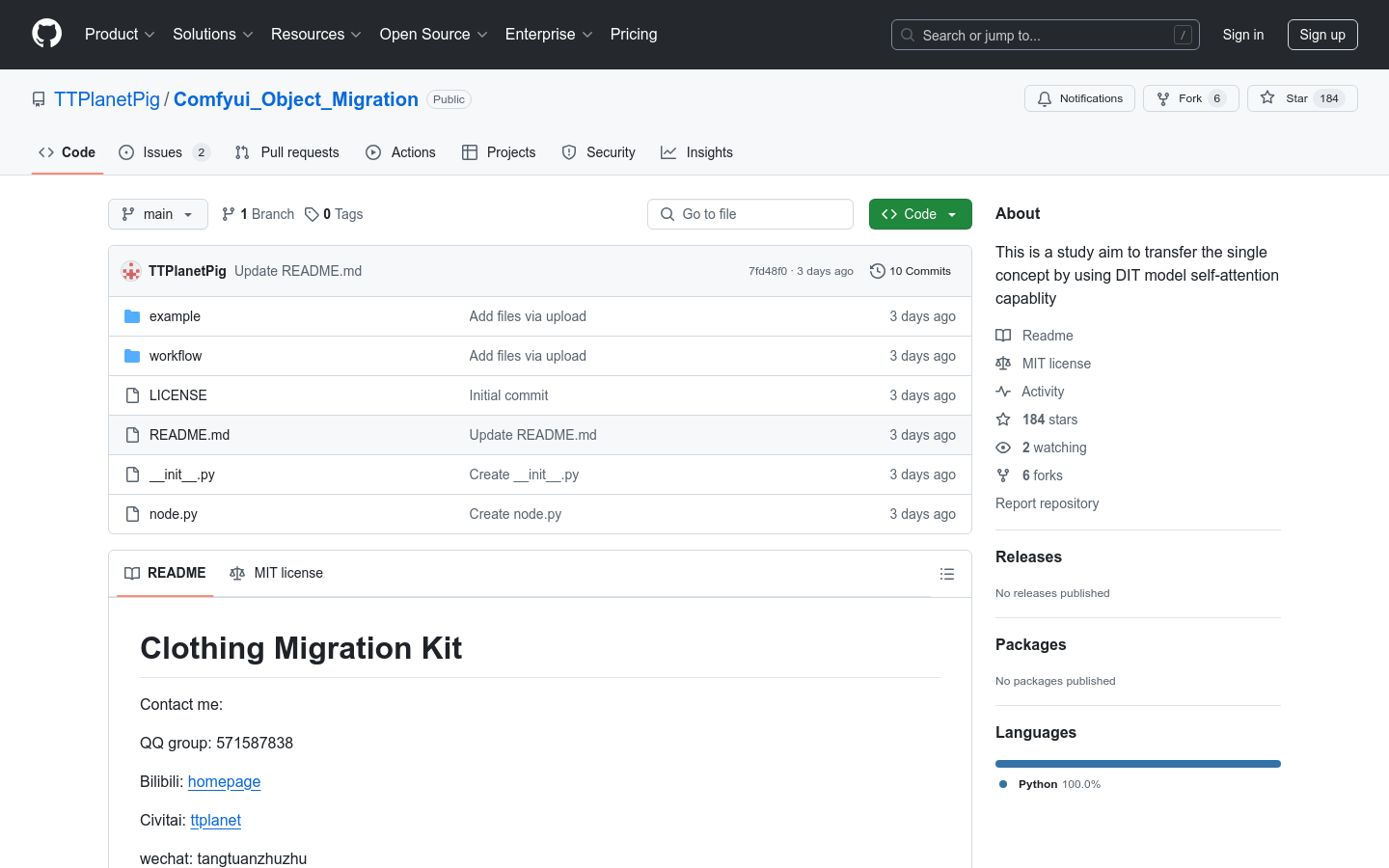Switch to the Issues tab
The width and height of the screenshot is (1389, 868).
tap(164, 152)
